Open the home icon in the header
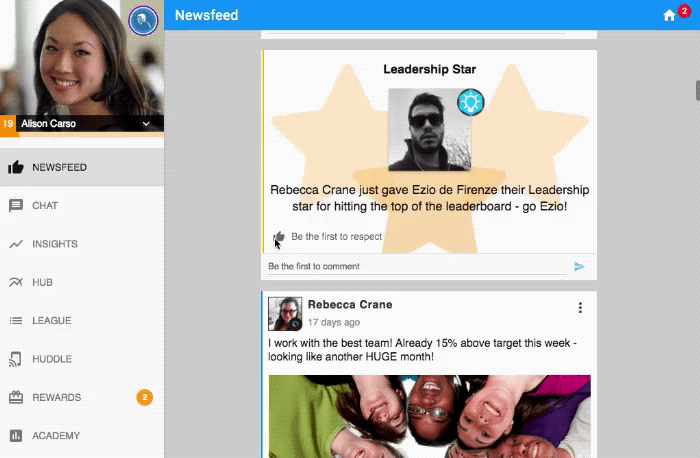Image resolution: width=700 pixels, height=458 pixels. 669,16
